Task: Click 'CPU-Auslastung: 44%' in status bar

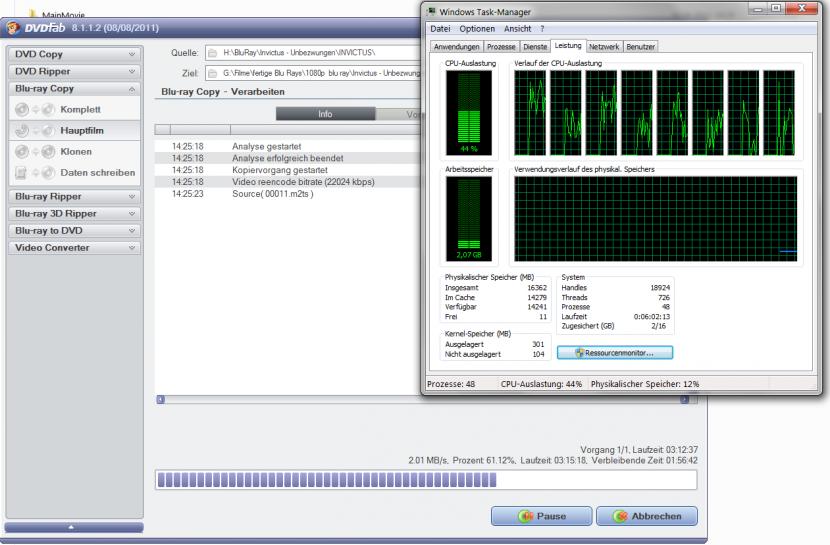Action: [542, 384]
